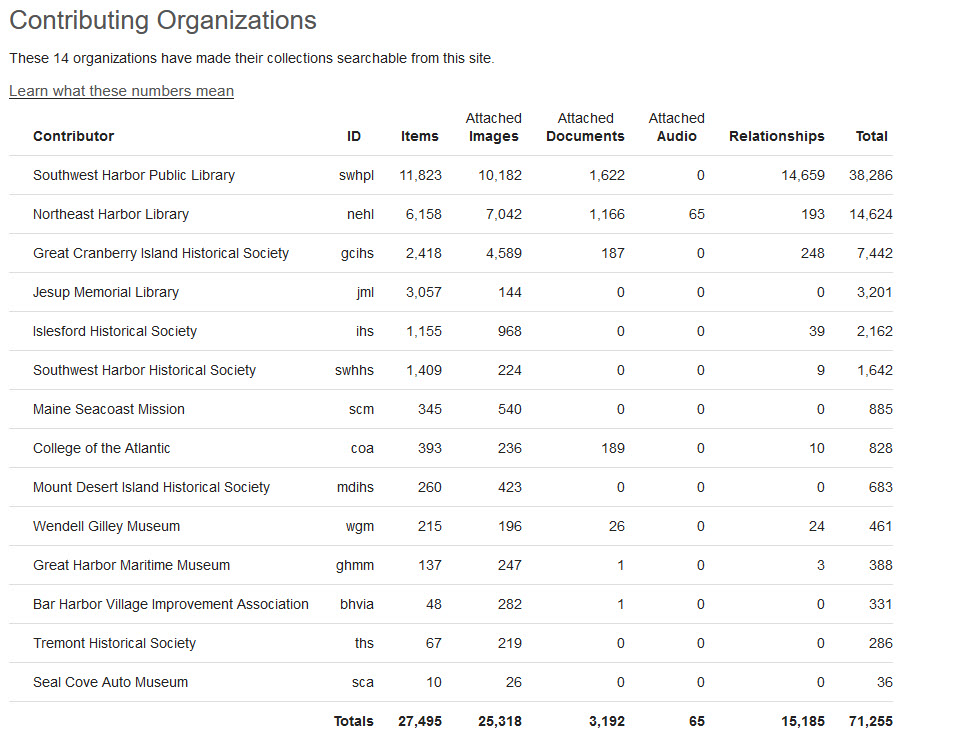Image resolution: width=964 pixels, height=738 pixels.
Task: Click the Contributor column header
Action: tap(74, 136)
